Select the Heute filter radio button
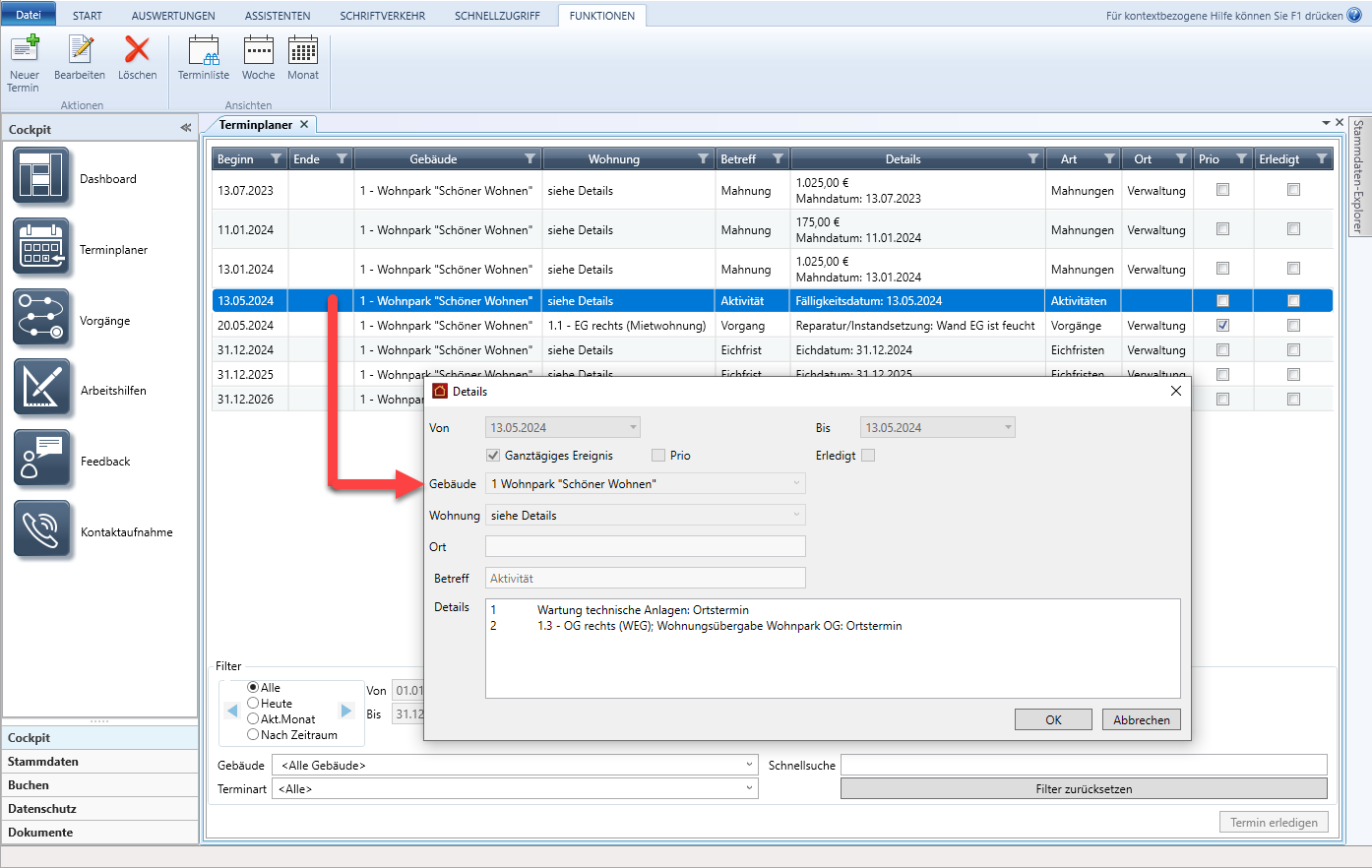Image resolution: width=1372 pixels, height=868 pixels. coord(253,704)
